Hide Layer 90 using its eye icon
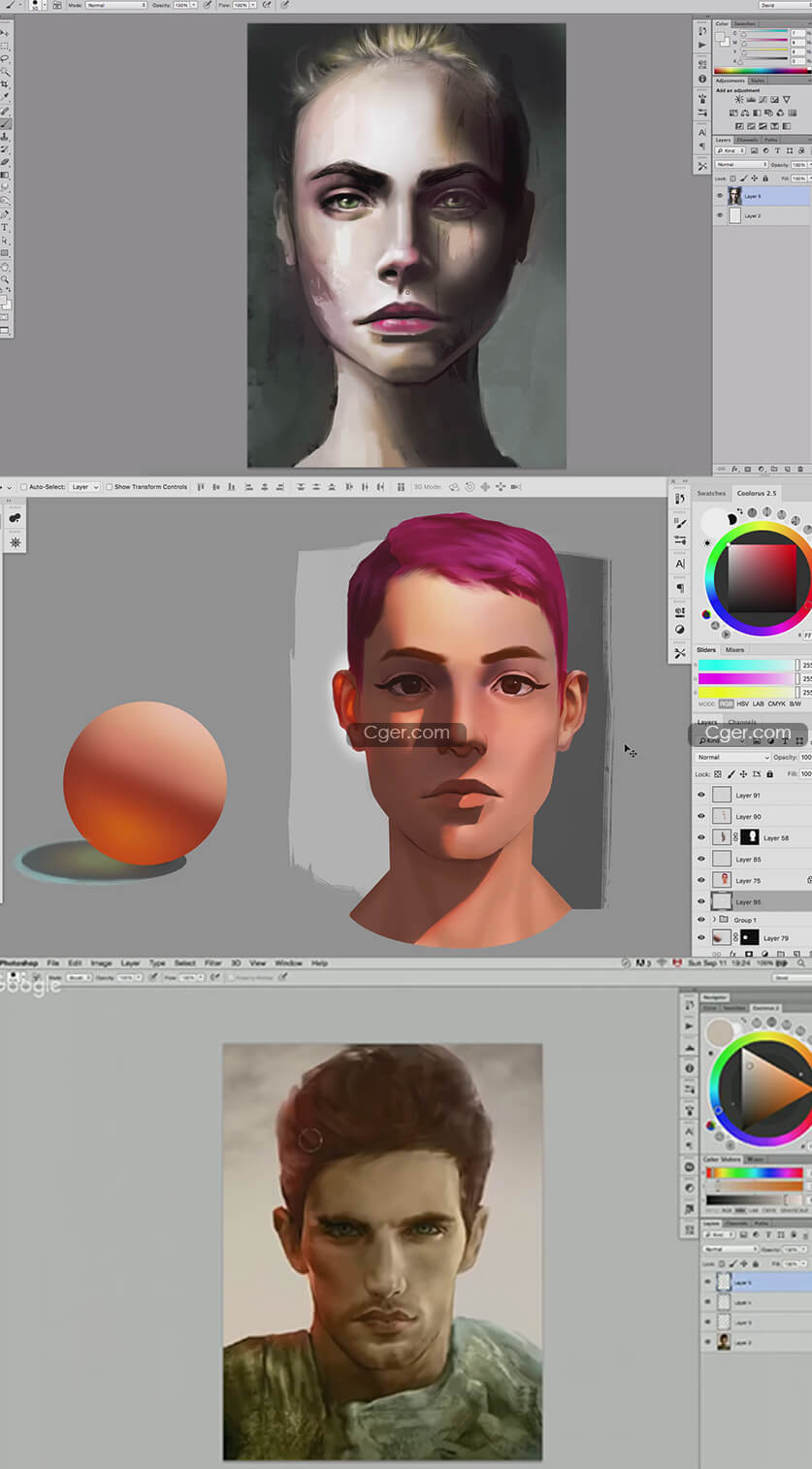Screen dimensions: 812x1469 pyautogui.click(x=701, y=816)
